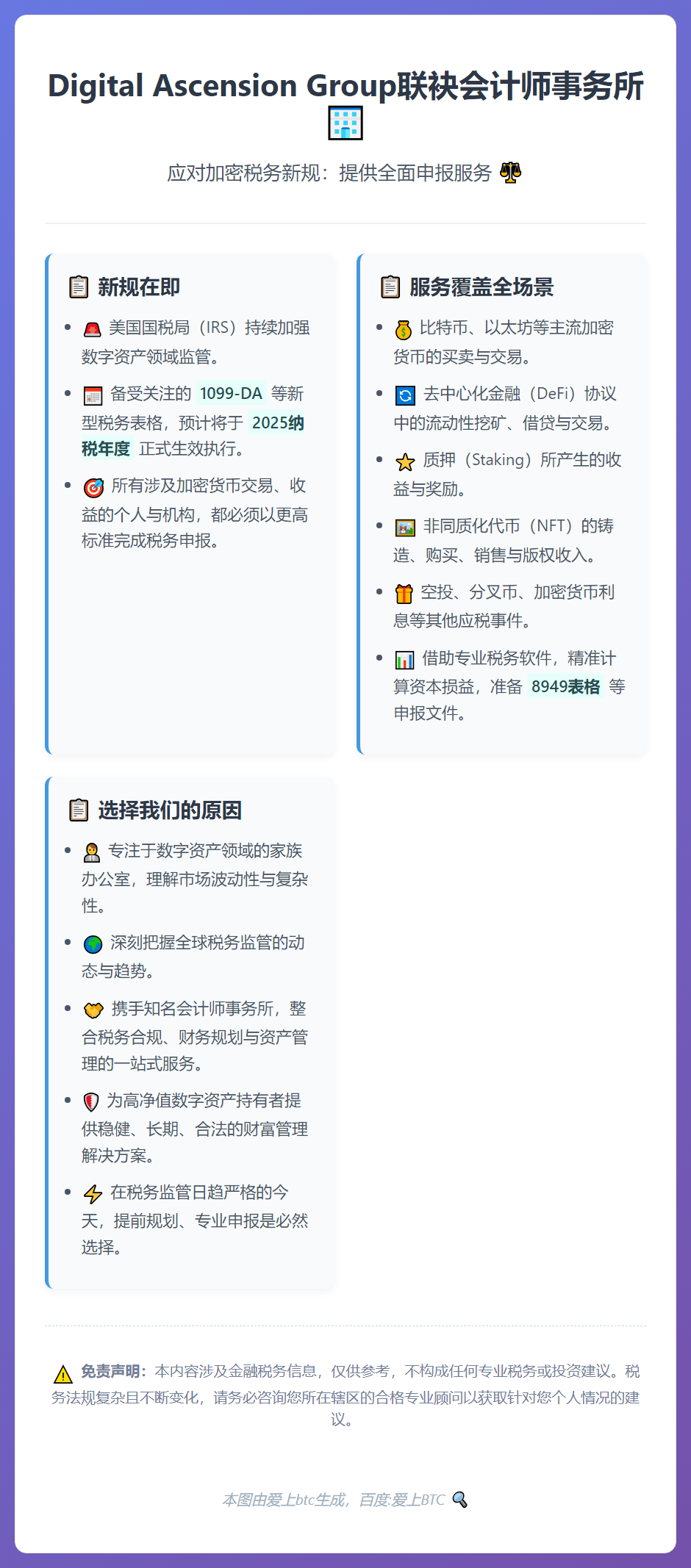Click the shield icon before 为高净值数字资产
The height and width of the screenshot is (1568, 691).
click(91, 1102)
